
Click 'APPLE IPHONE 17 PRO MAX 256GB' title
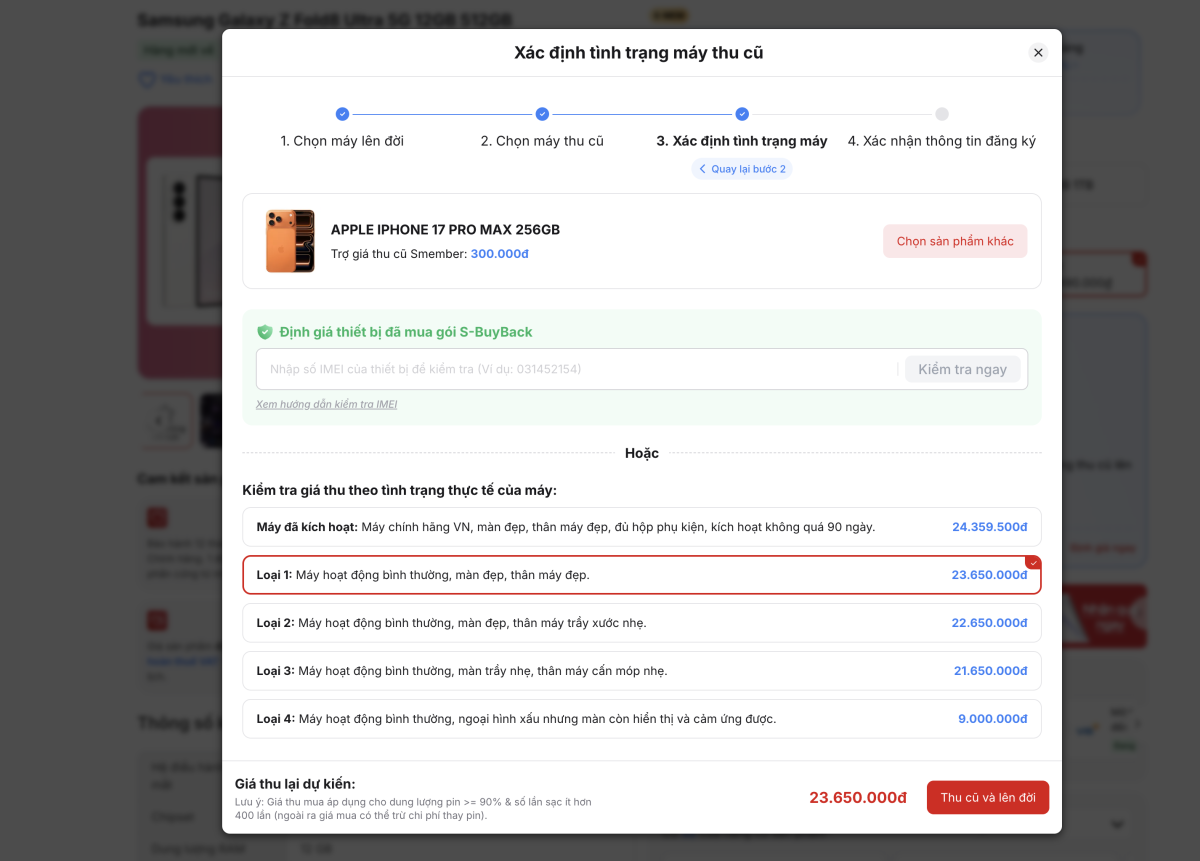point(445,230)
